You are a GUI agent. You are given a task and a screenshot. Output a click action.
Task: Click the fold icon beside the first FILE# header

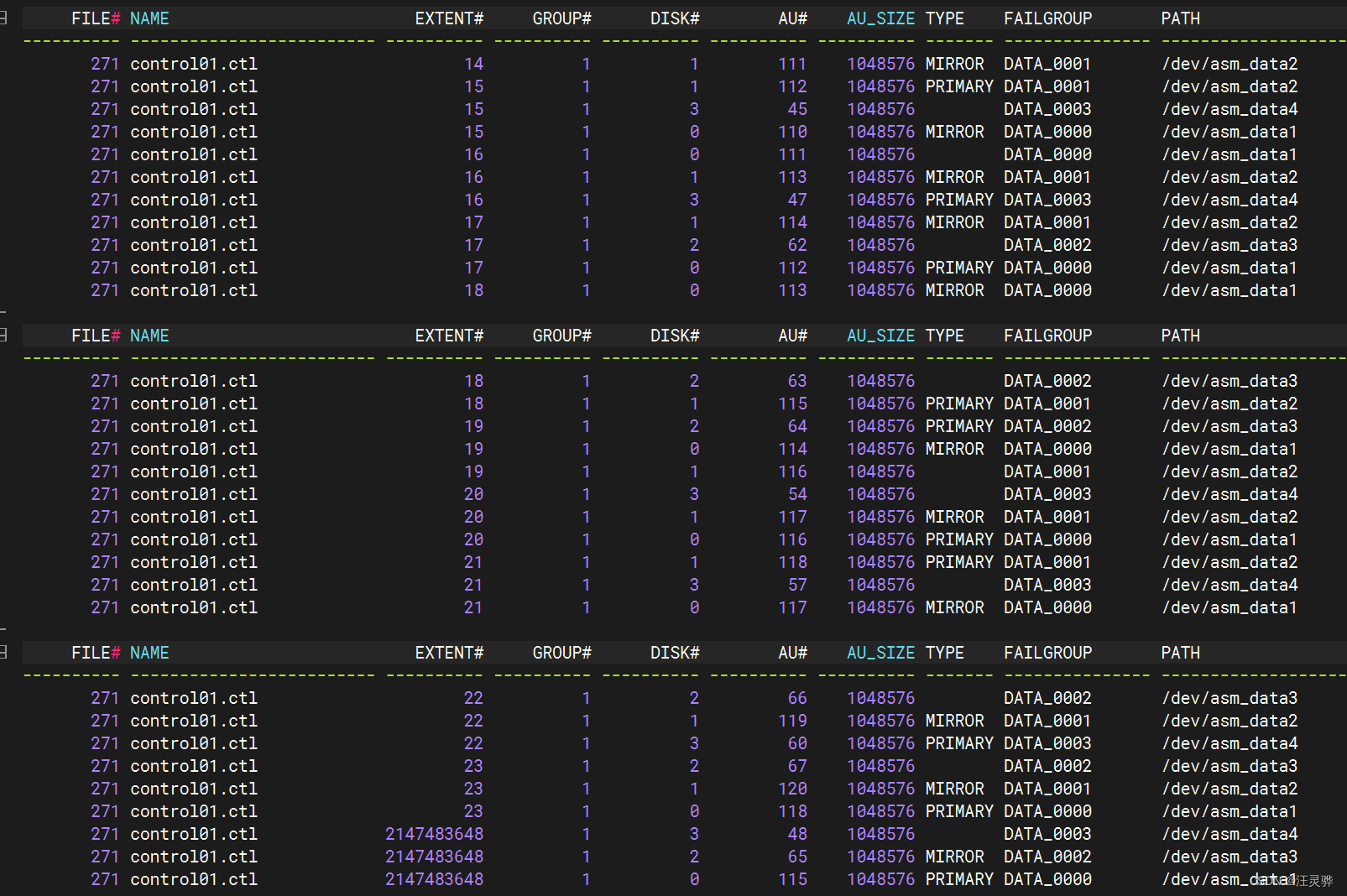pos(4,18)
